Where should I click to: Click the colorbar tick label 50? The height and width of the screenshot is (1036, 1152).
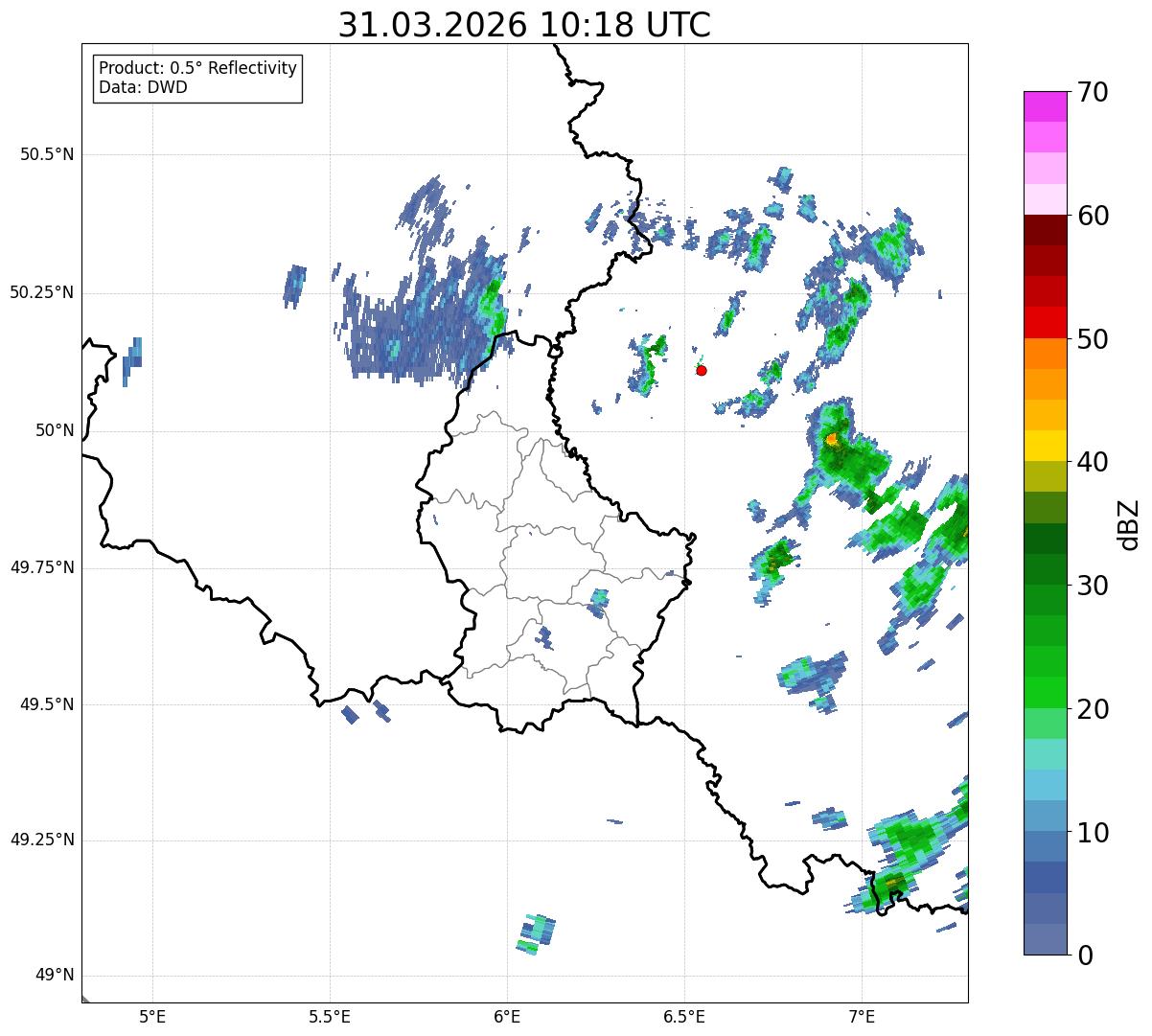[x=1093, y=339]
